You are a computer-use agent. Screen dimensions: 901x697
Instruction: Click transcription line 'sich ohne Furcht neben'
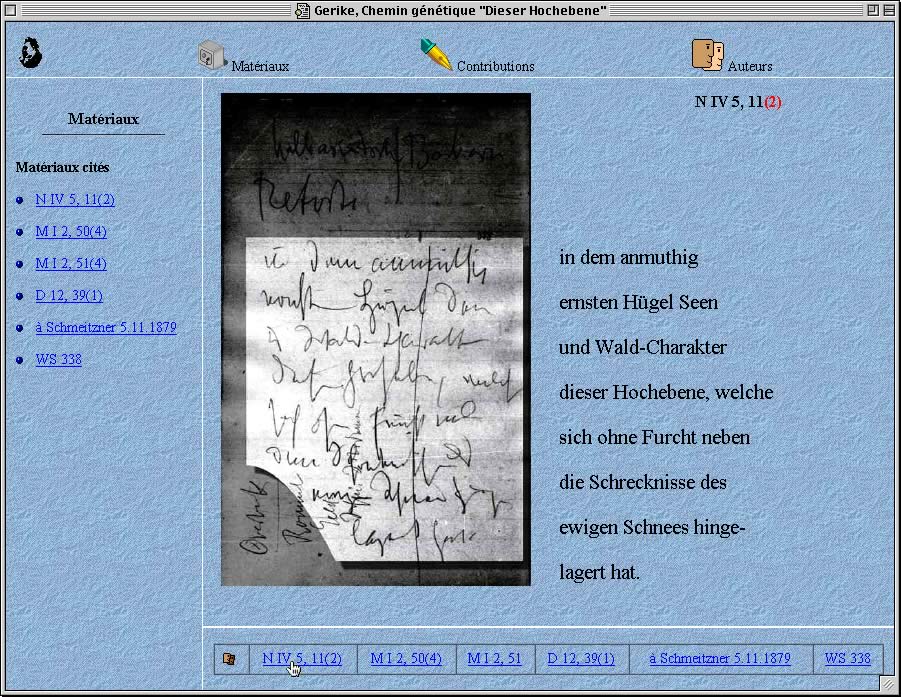(654, 437)
